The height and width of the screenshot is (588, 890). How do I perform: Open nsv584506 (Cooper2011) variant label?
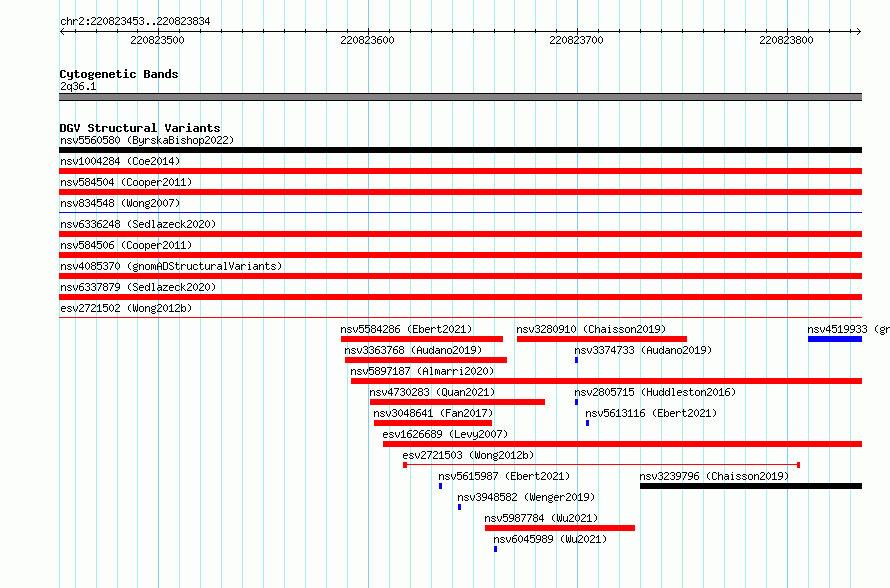[x=126, y=245]
